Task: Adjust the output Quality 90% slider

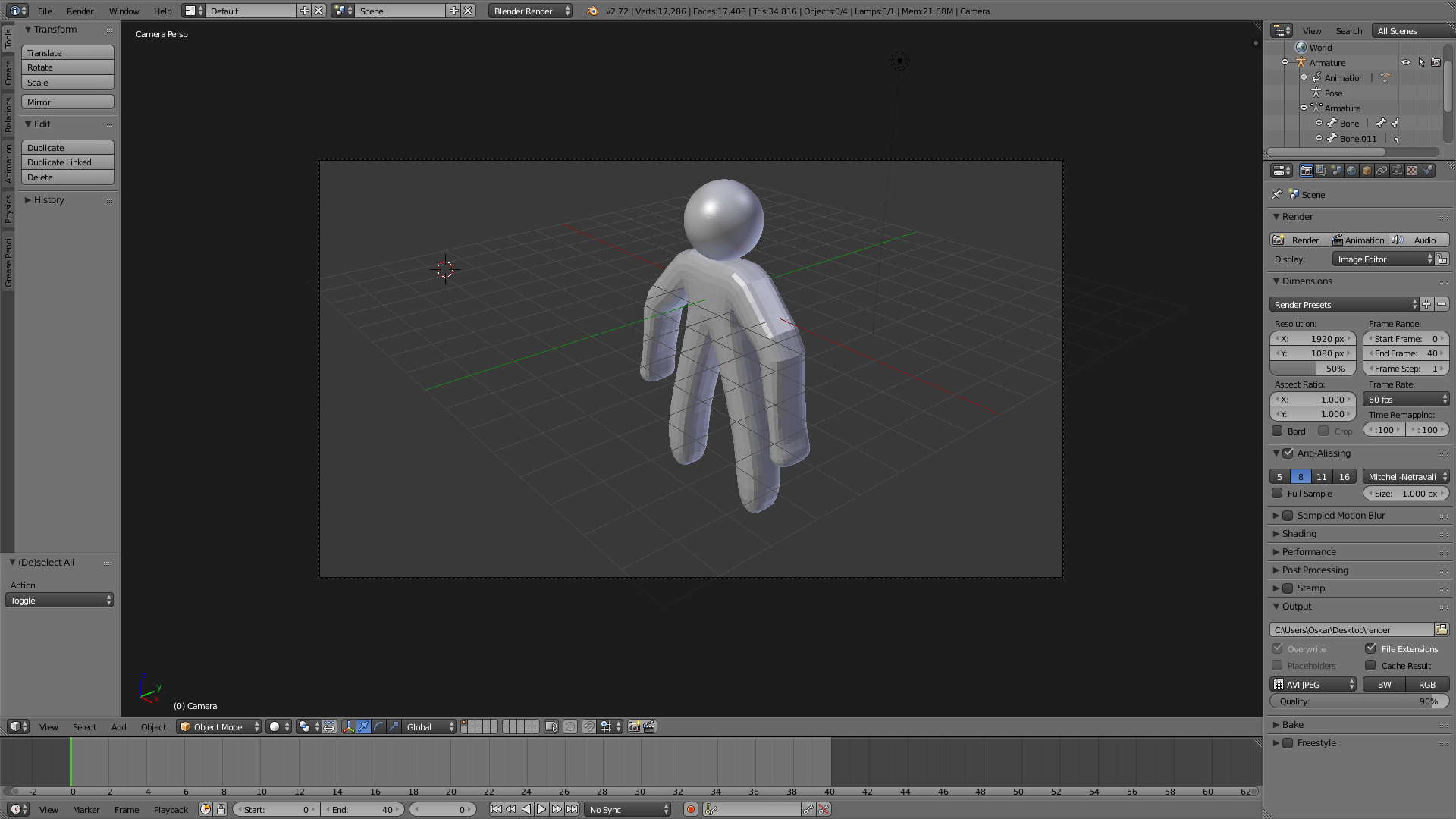Action: (1360, 701)
